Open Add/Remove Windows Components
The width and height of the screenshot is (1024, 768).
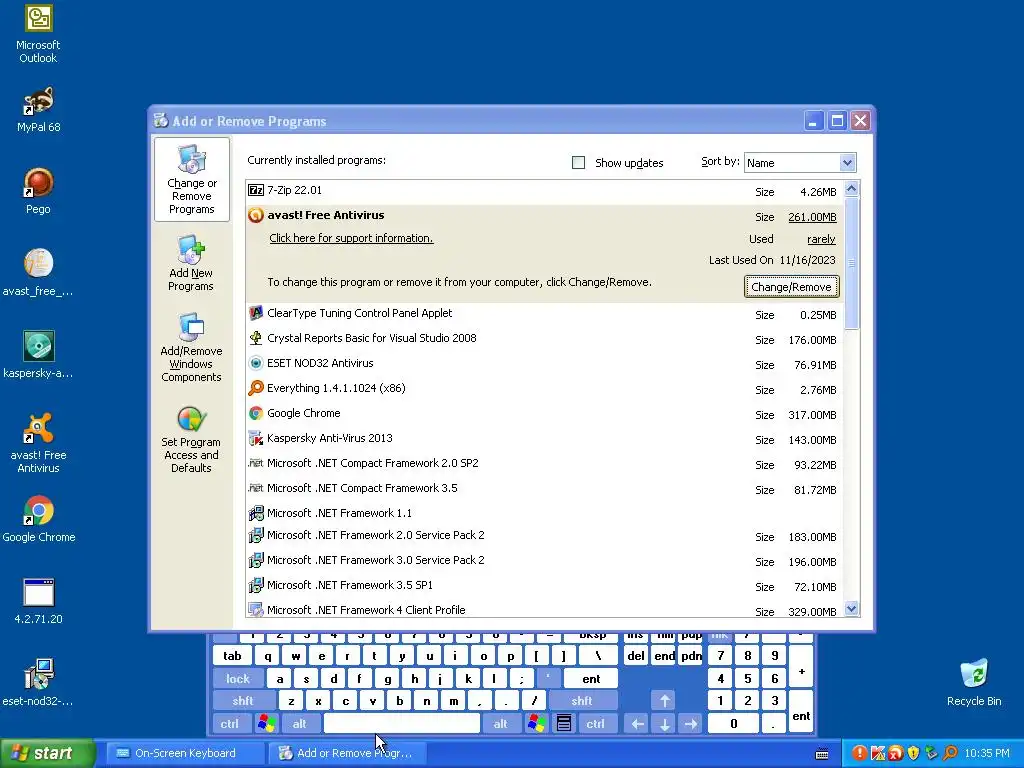pos(191,347)
